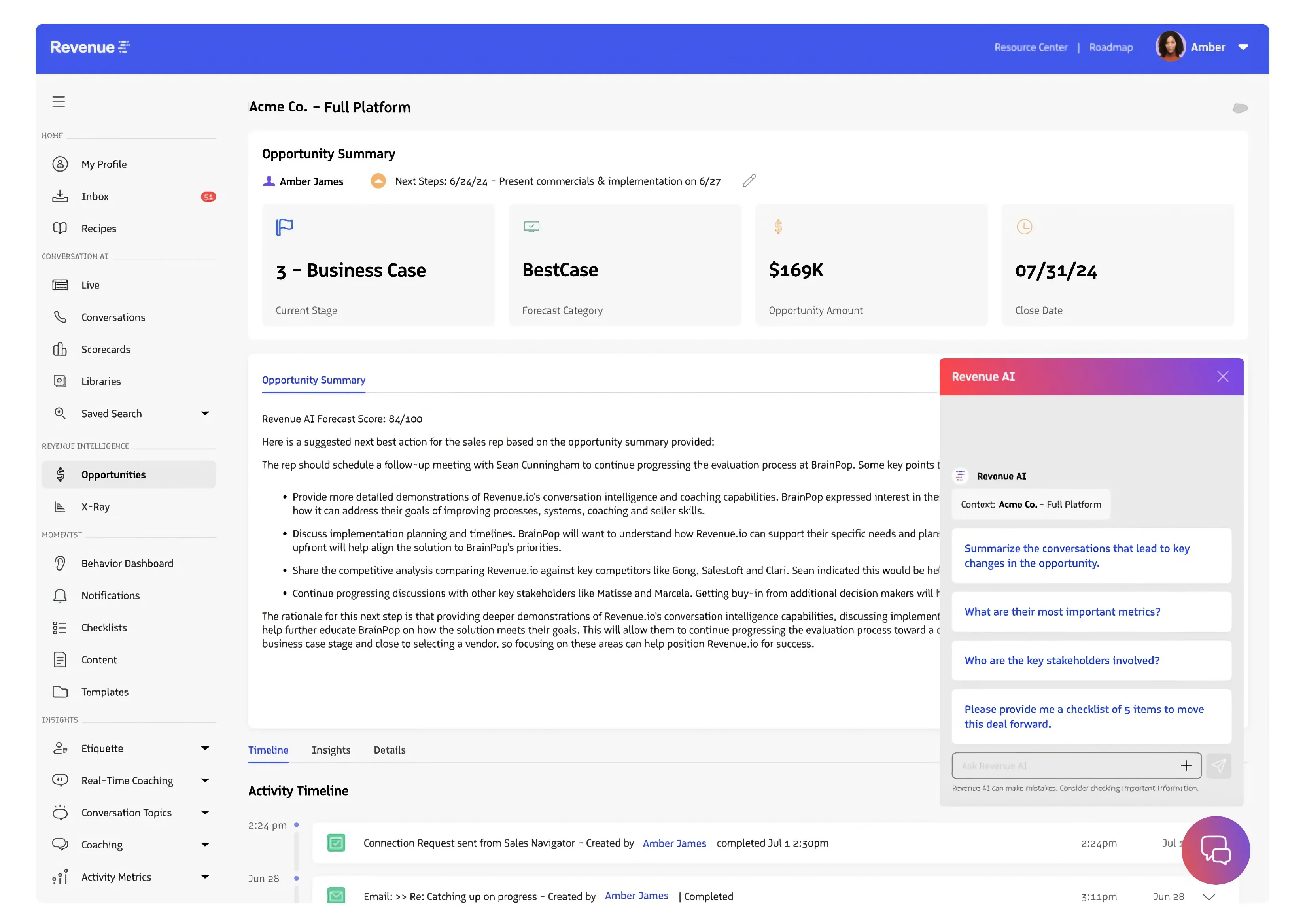Select Opportunities in Revenue Intelligence
This screenshot has height=924, width=1305.
129,474
